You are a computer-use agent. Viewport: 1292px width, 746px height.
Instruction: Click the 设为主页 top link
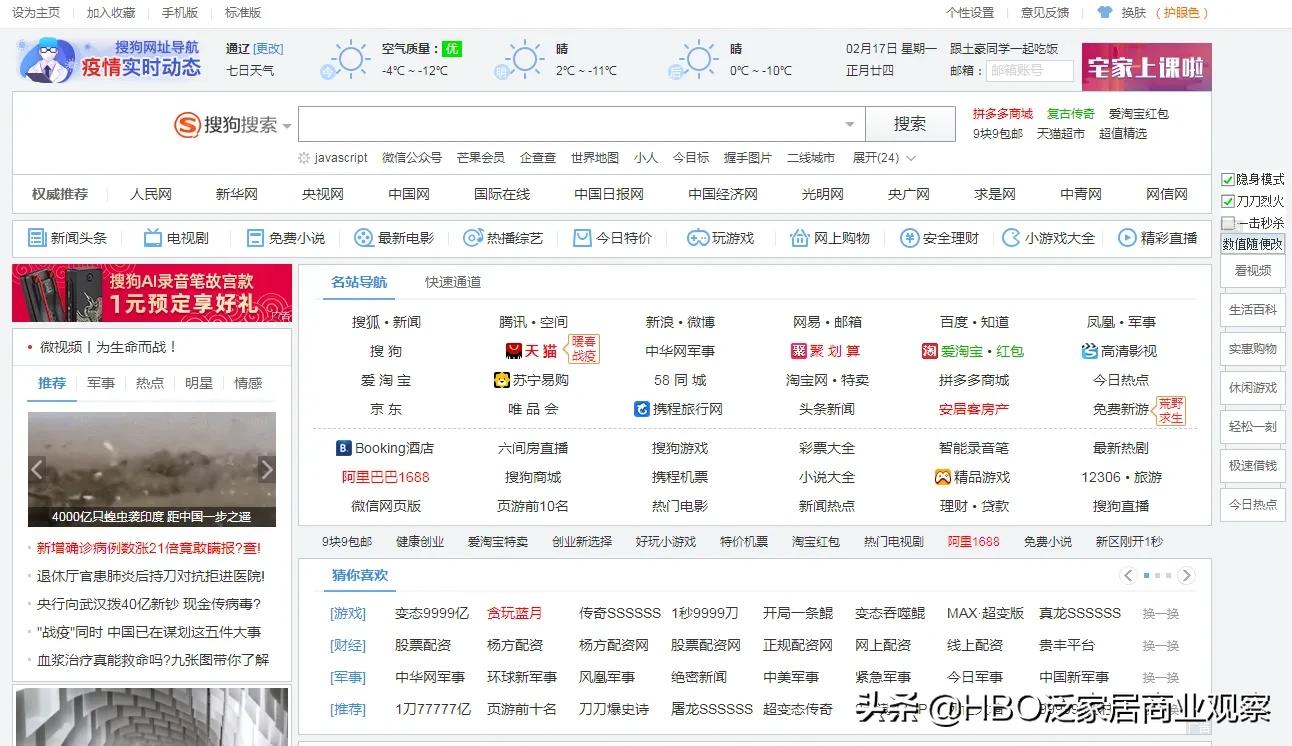click(36, 13)
